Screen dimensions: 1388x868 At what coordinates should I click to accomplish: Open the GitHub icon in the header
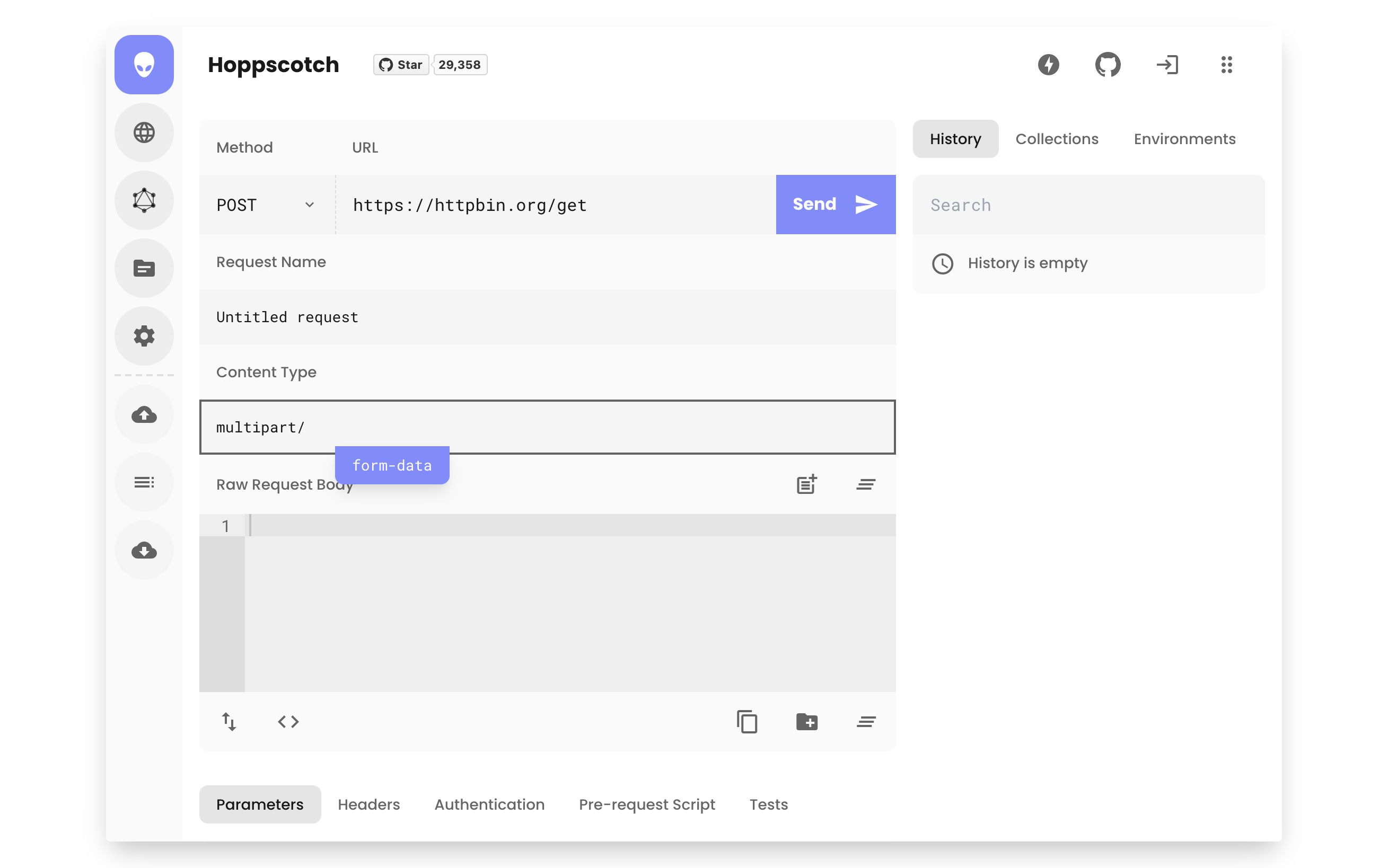pyautogui.click(x=1108, y=64)
